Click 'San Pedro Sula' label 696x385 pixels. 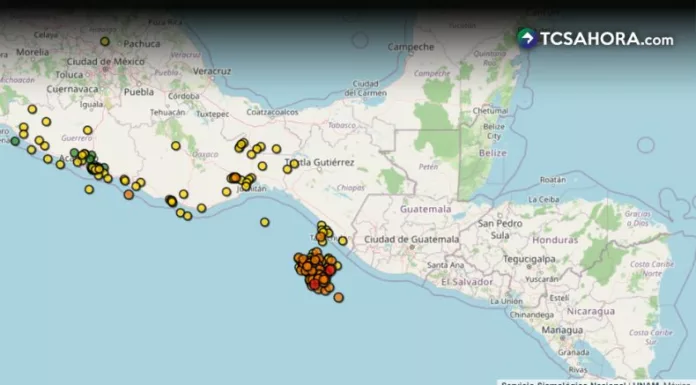(500, 229)
